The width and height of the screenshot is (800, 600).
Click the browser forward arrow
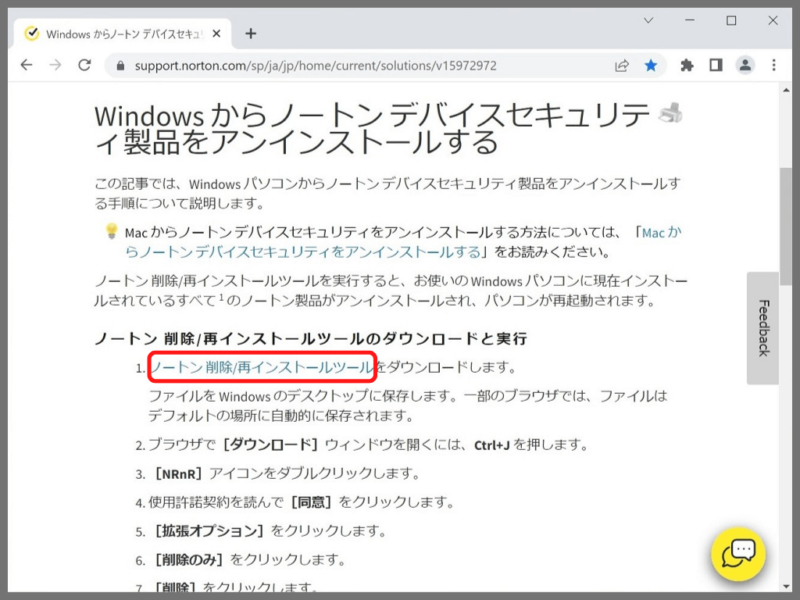click(x=55, y=65)
